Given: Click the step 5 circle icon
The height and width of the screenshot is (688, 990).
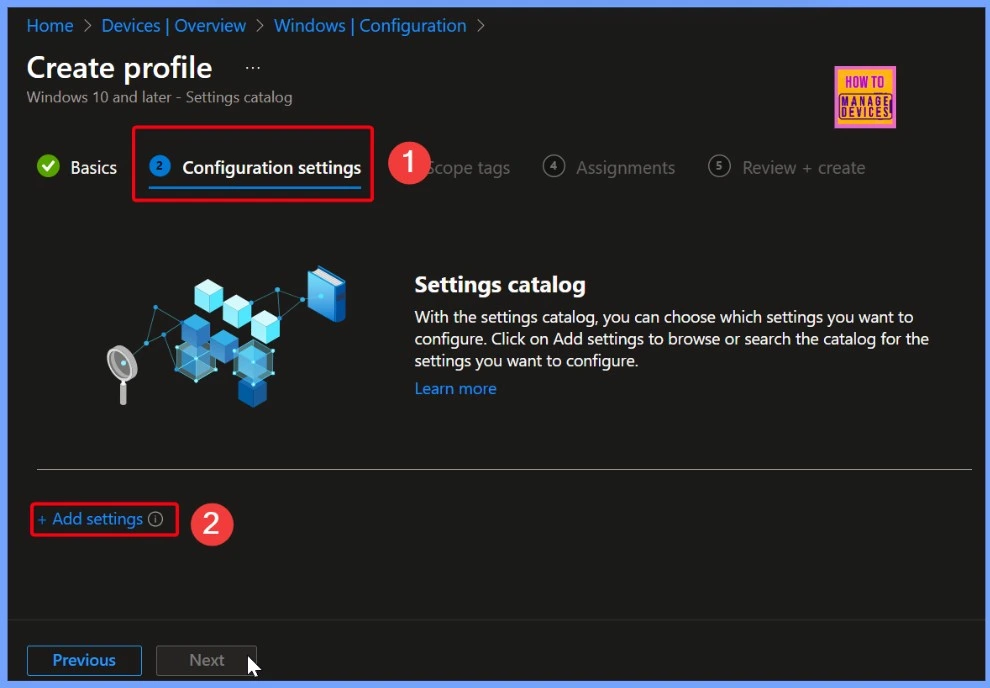Looking at the screenshot, I should pos(719,166).
